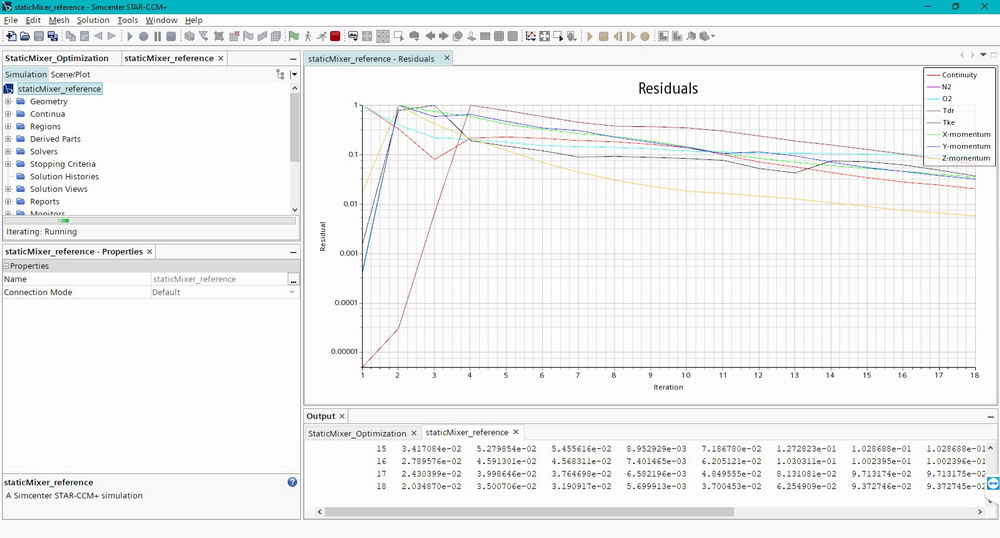The height and width of the screenshot is (538, 1000).
Task: Select the Continua tree item
Action: (x=47, y=114)
